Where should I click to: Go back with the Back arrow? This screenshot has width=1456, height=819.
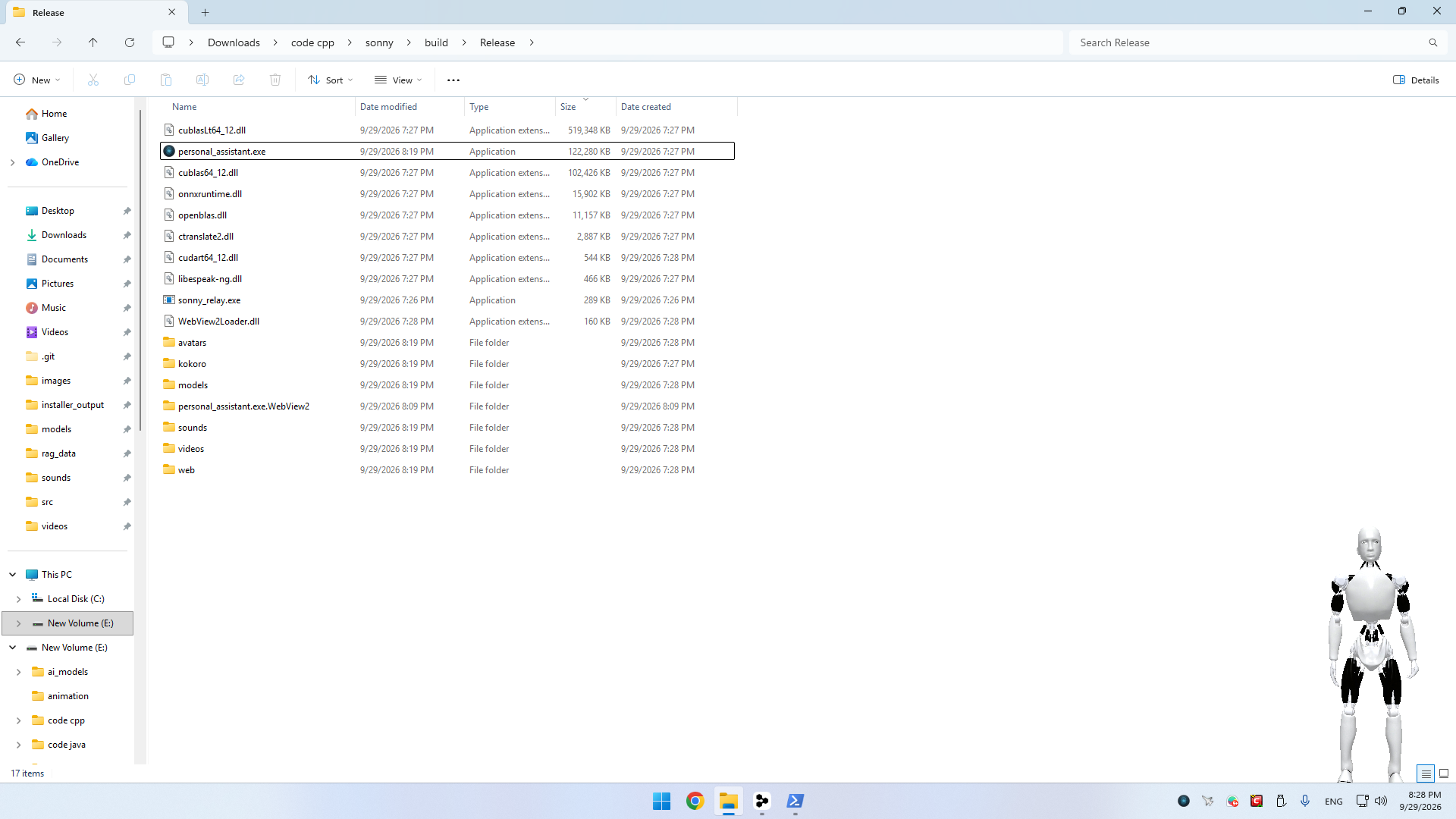point(20,42)
